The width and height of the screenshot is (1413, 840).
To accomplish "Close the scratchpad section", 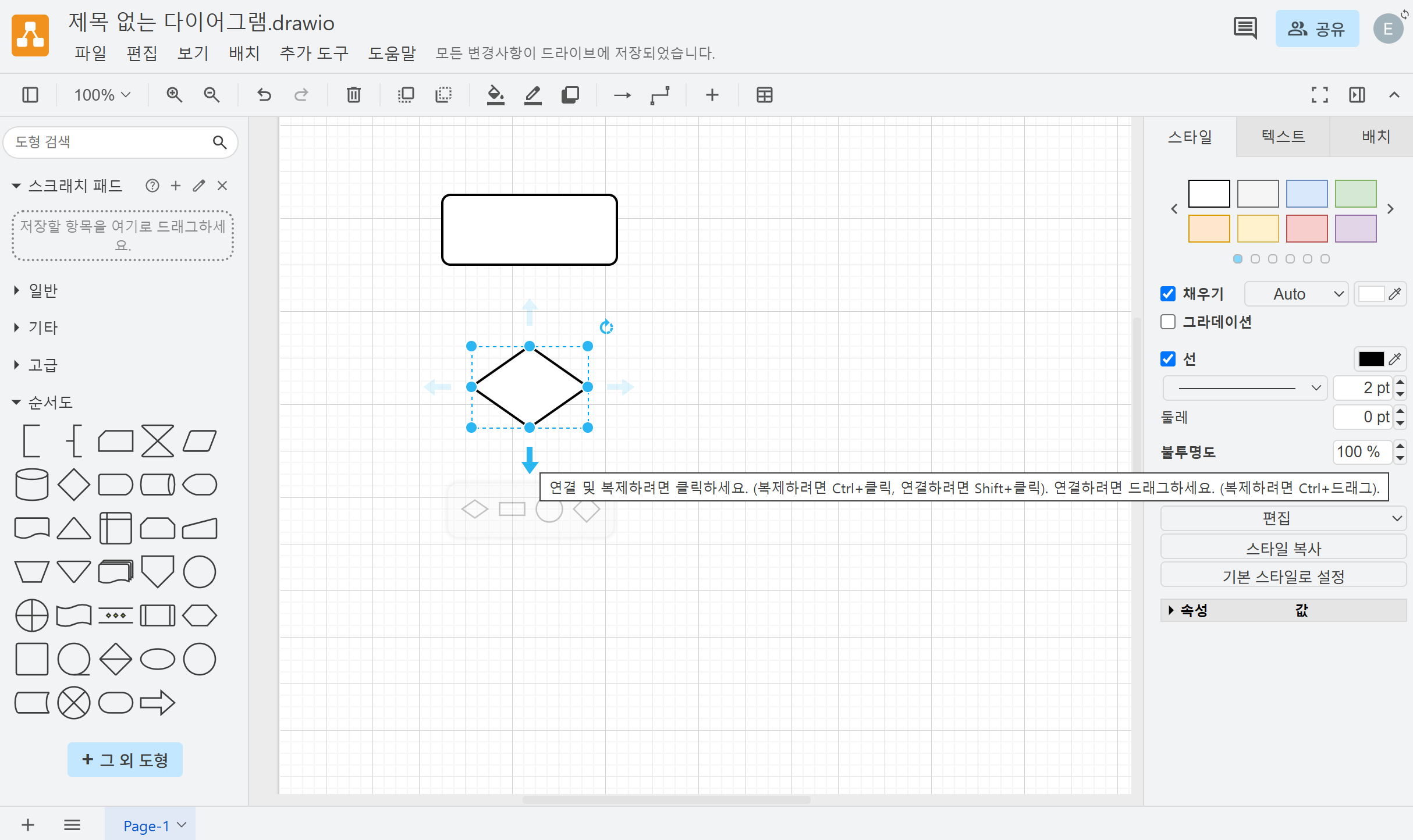I will pos(222,186).
